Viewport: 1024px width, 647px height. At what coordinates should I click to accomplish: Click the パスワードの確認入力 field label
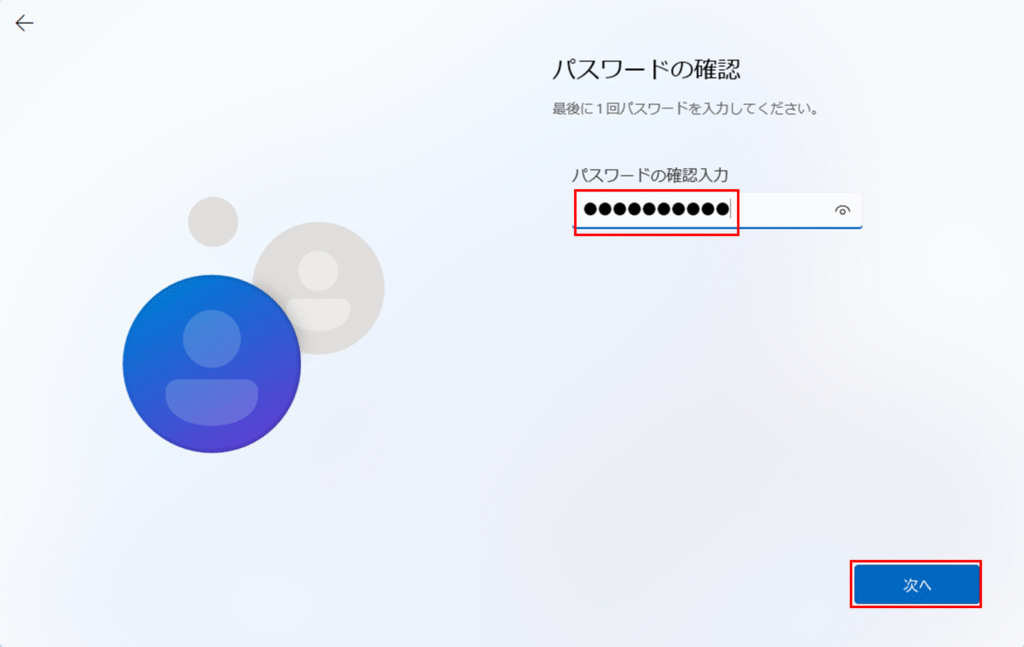[x=650, y=175]
